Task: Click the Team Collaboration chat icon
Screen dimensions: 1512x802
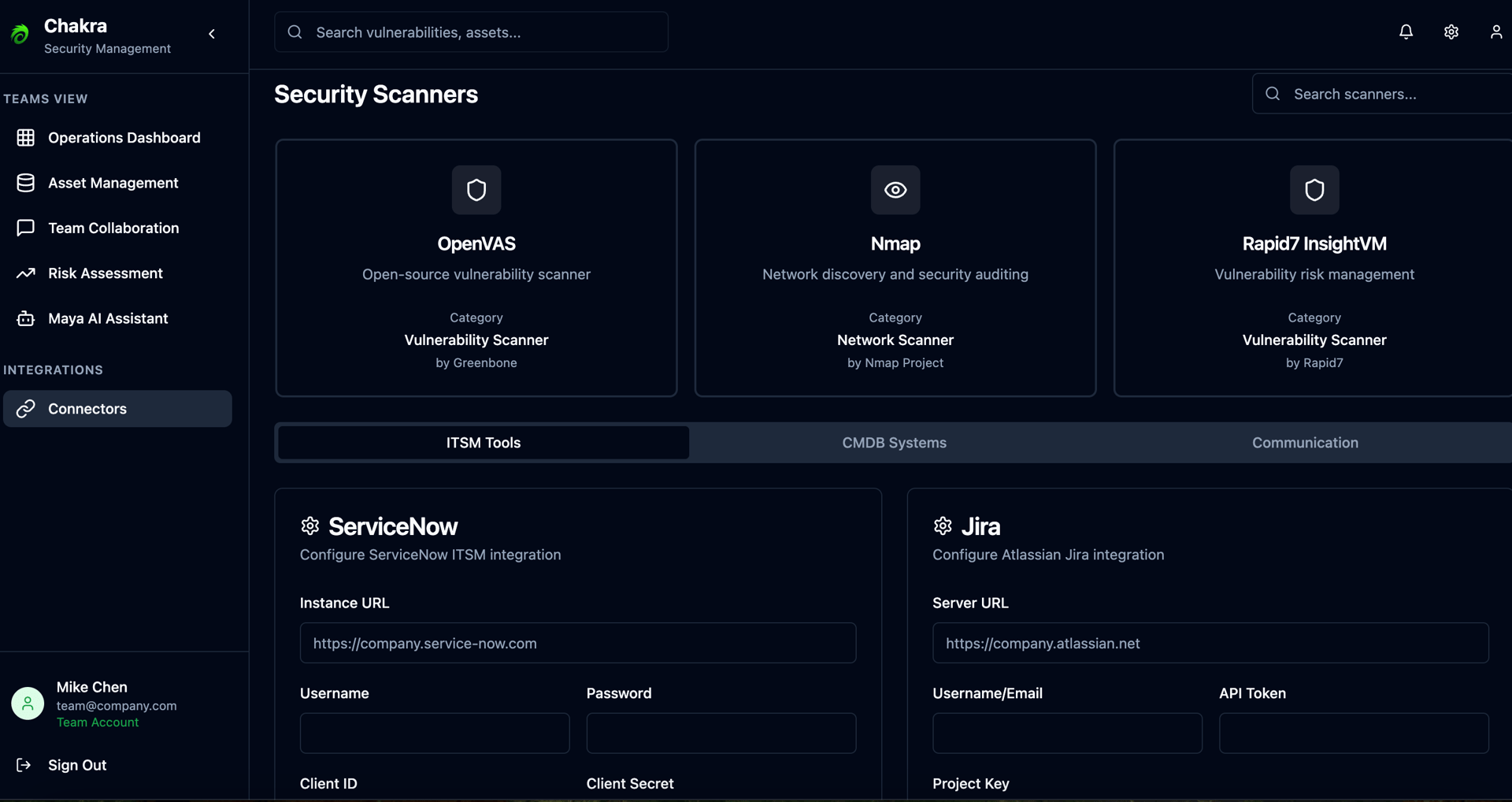Action: pyautogui.click(x=26, y=228)
